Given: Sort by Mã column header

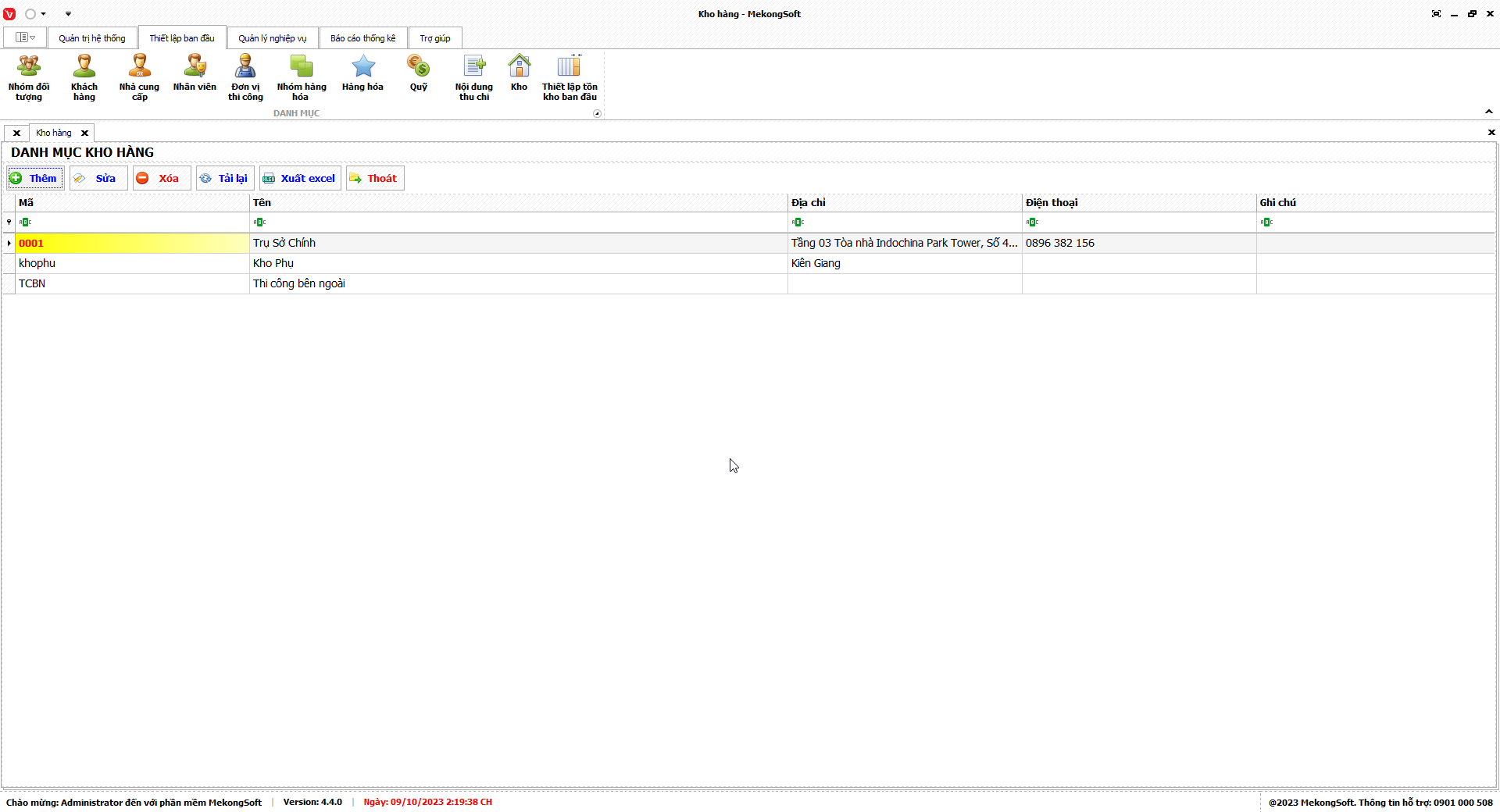Looking at the screenshot, I should pyautogui.click(x=132, y=202).
